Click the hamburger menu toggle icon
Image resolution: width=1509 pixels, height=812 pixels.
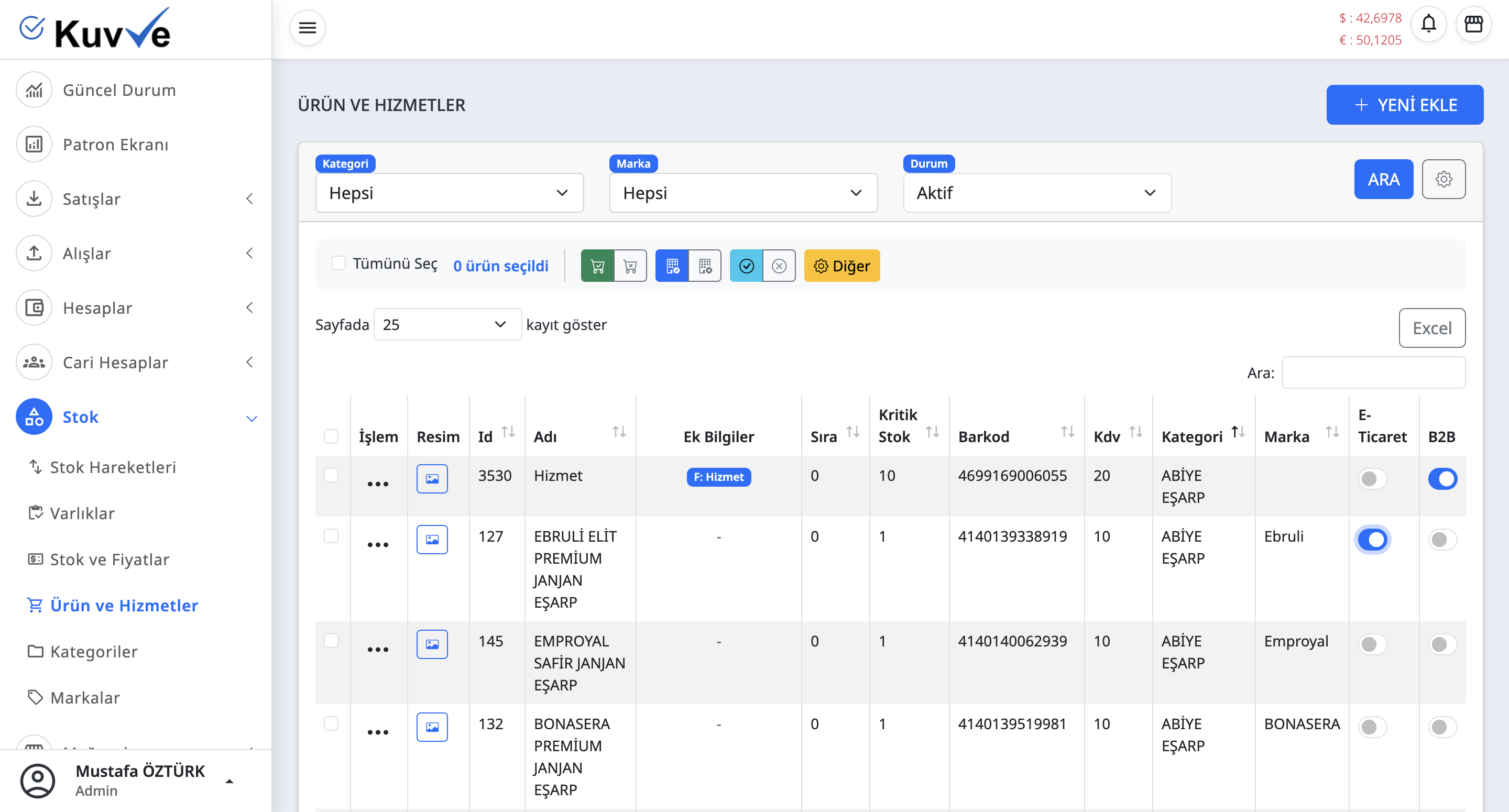(307, 28)
